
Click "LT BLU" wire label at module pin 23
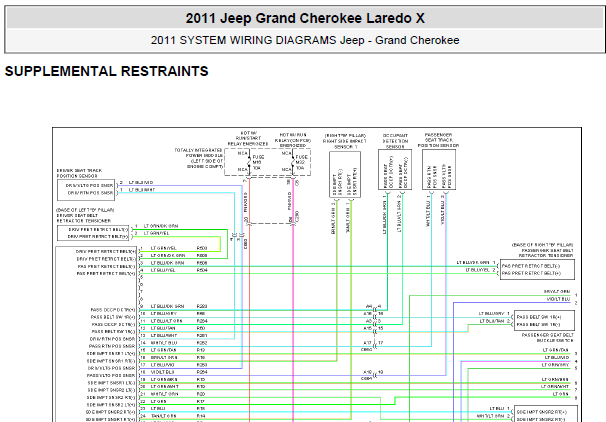[x=158, y=408]
